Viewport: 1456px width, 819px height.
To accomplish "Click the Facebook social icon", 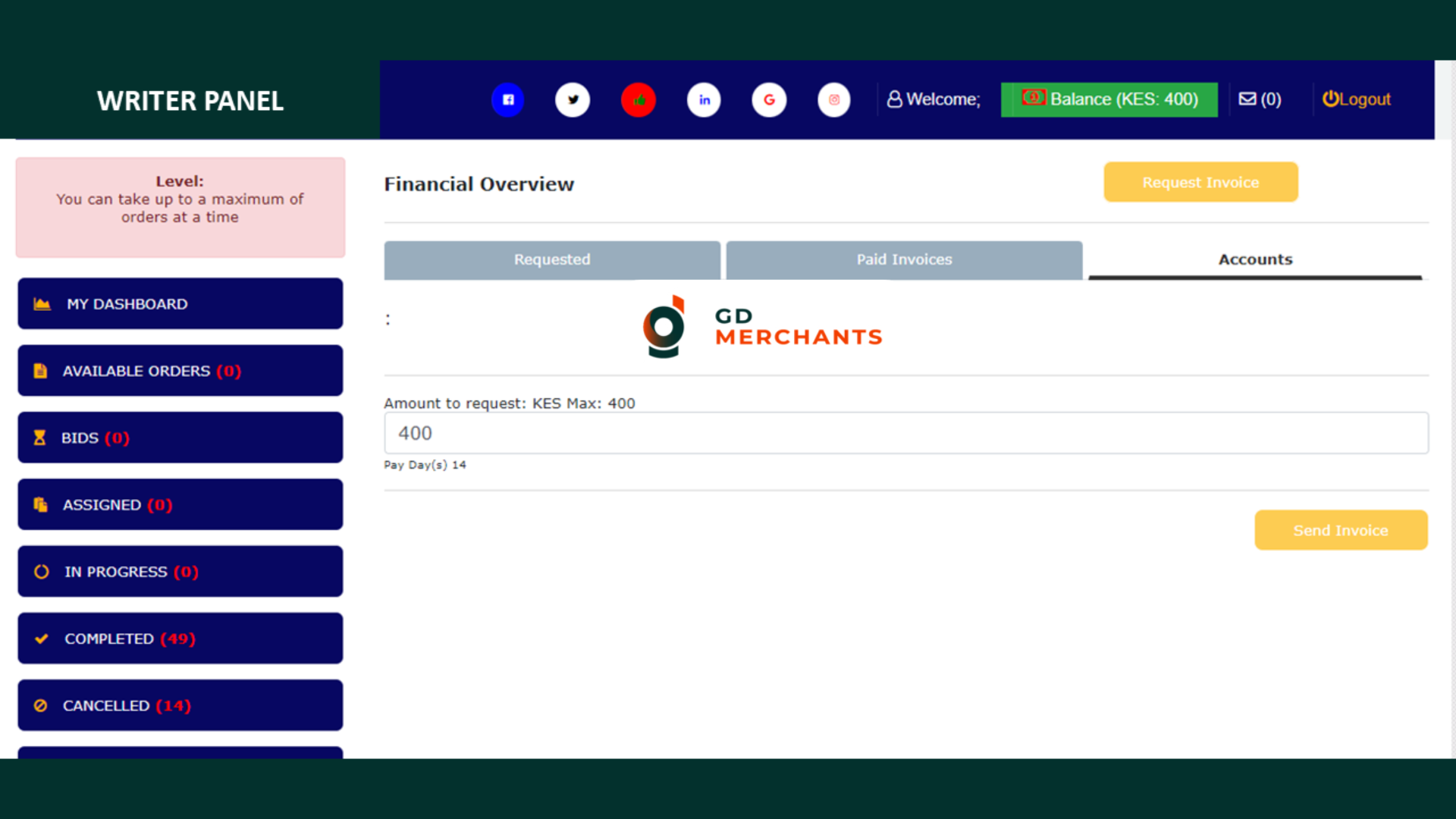I will coord(507,99).
